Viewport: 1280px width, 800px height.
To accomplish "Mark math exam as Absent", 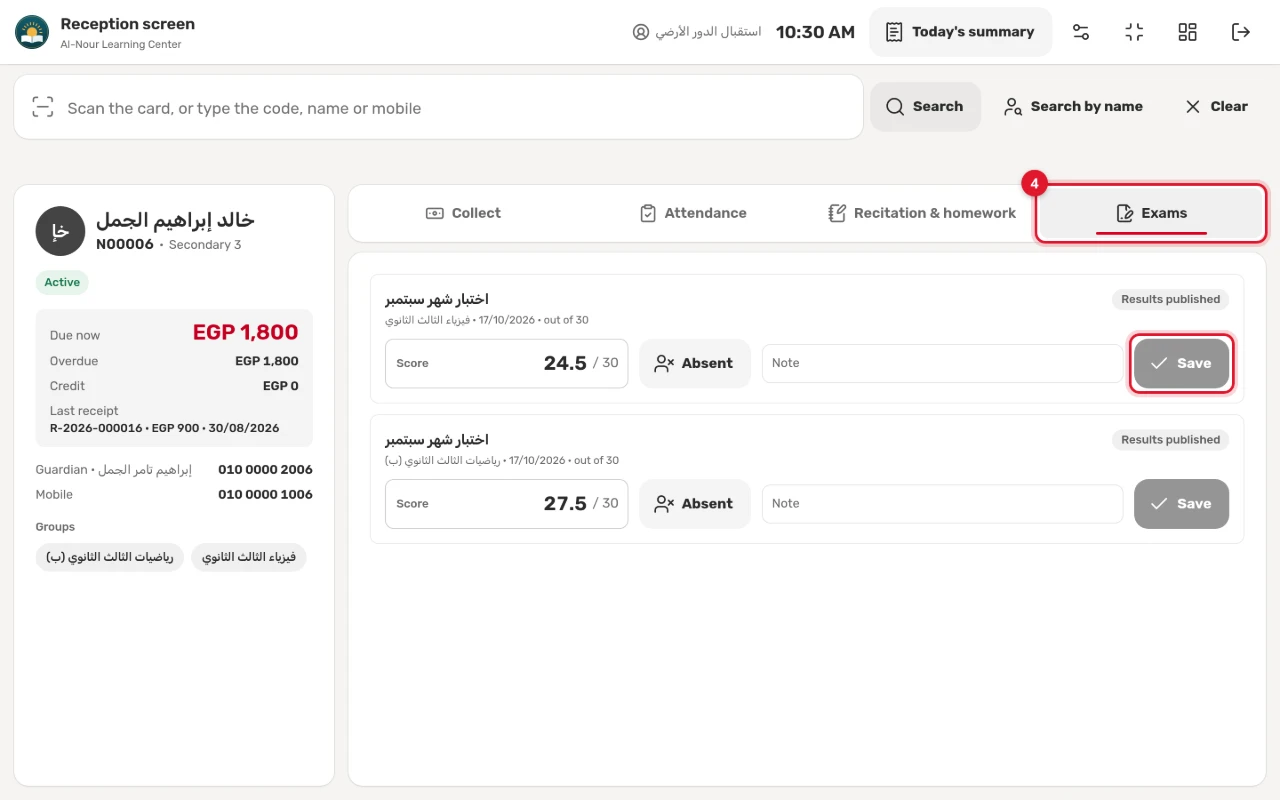I will (694, 503).
